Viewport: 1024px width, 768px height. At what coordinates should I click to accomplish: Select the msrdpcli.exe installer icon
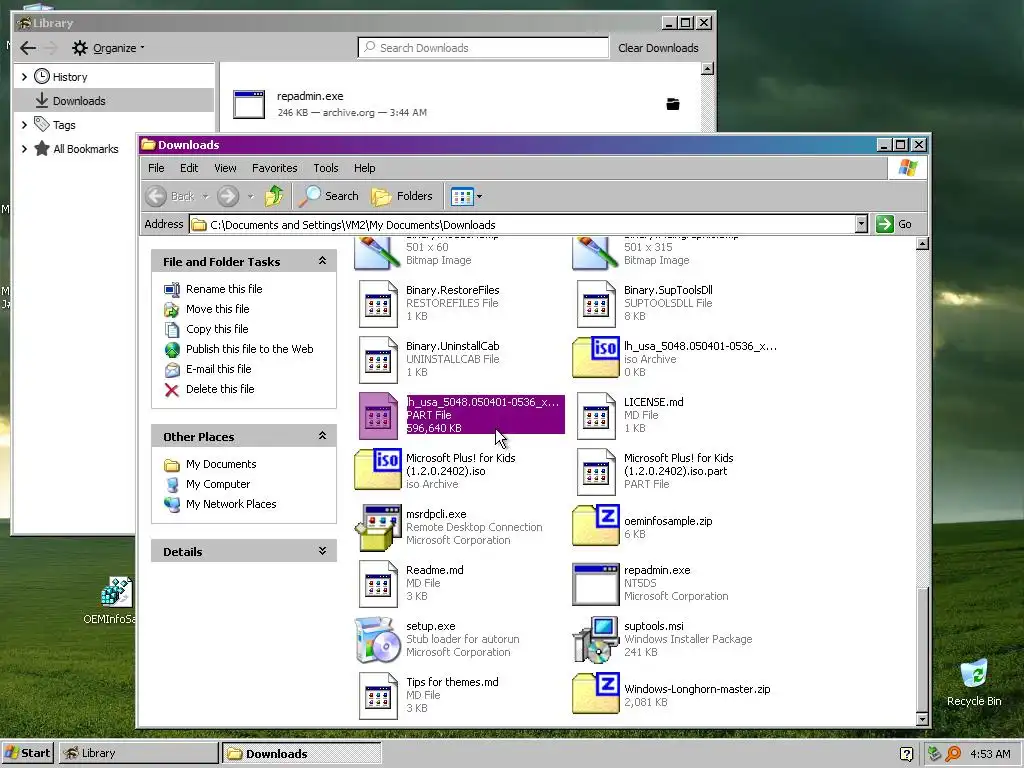point(378,527)
